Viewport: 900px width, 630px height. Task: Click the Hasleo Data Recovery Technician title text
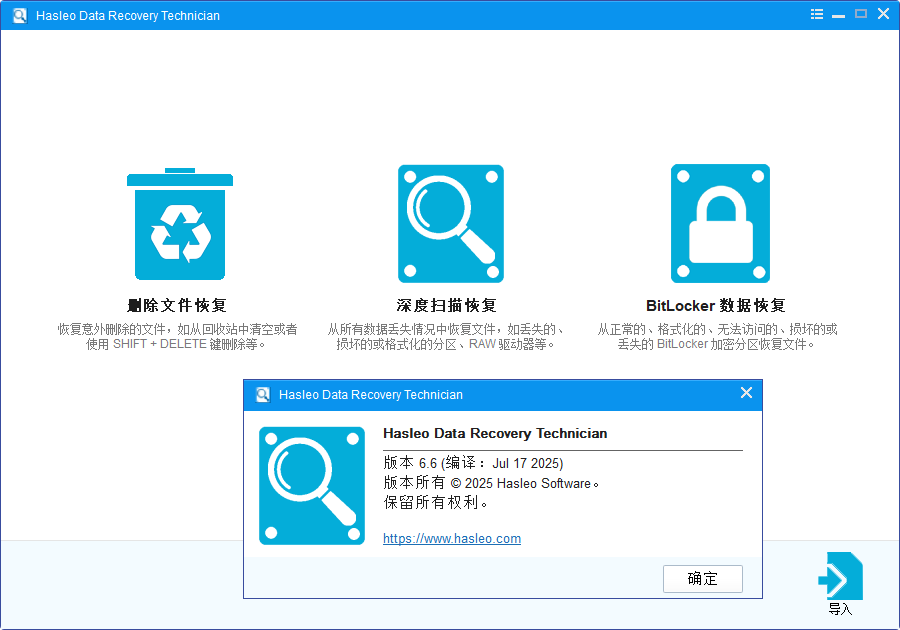point(495,433)
